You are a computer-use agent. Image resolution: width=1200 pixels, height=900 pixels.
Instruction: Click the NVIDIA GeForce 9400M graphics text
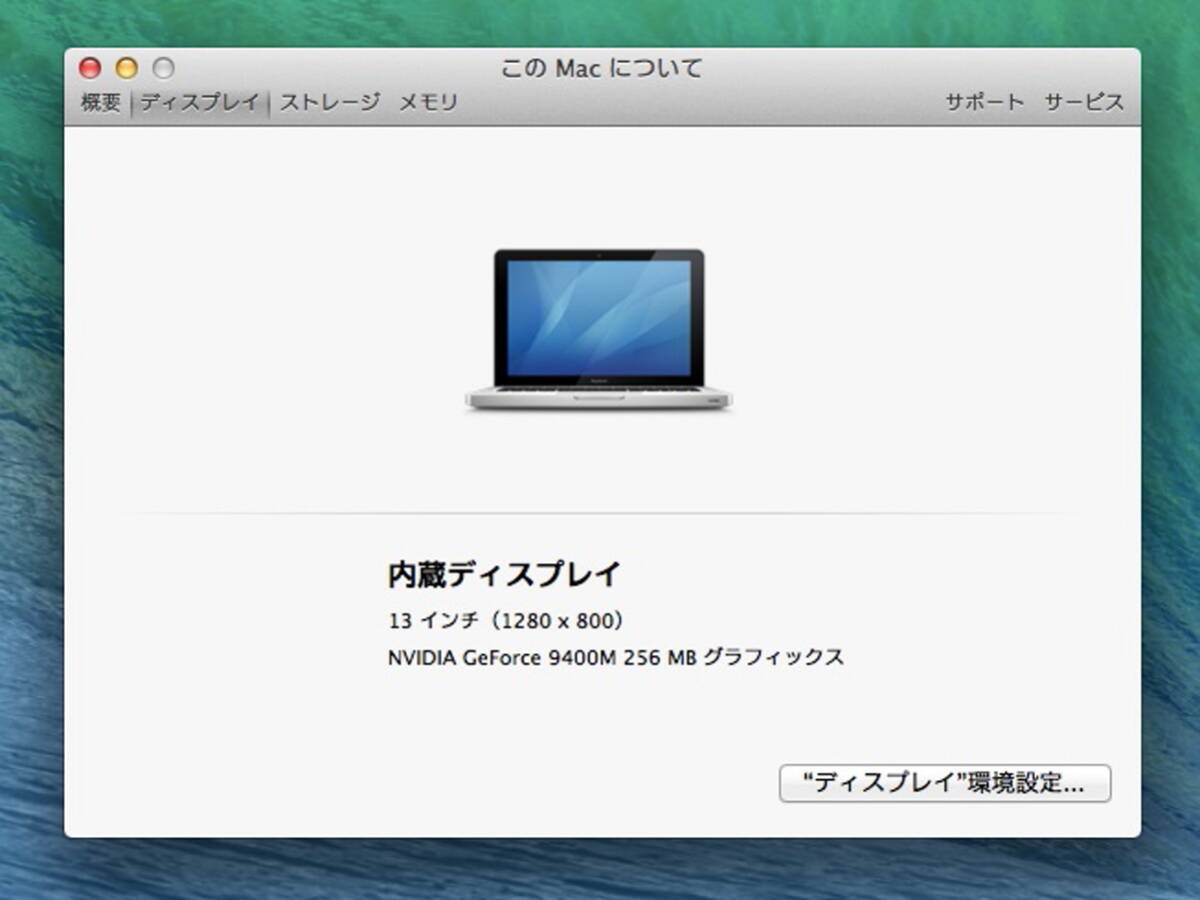[x=616, y=658]
